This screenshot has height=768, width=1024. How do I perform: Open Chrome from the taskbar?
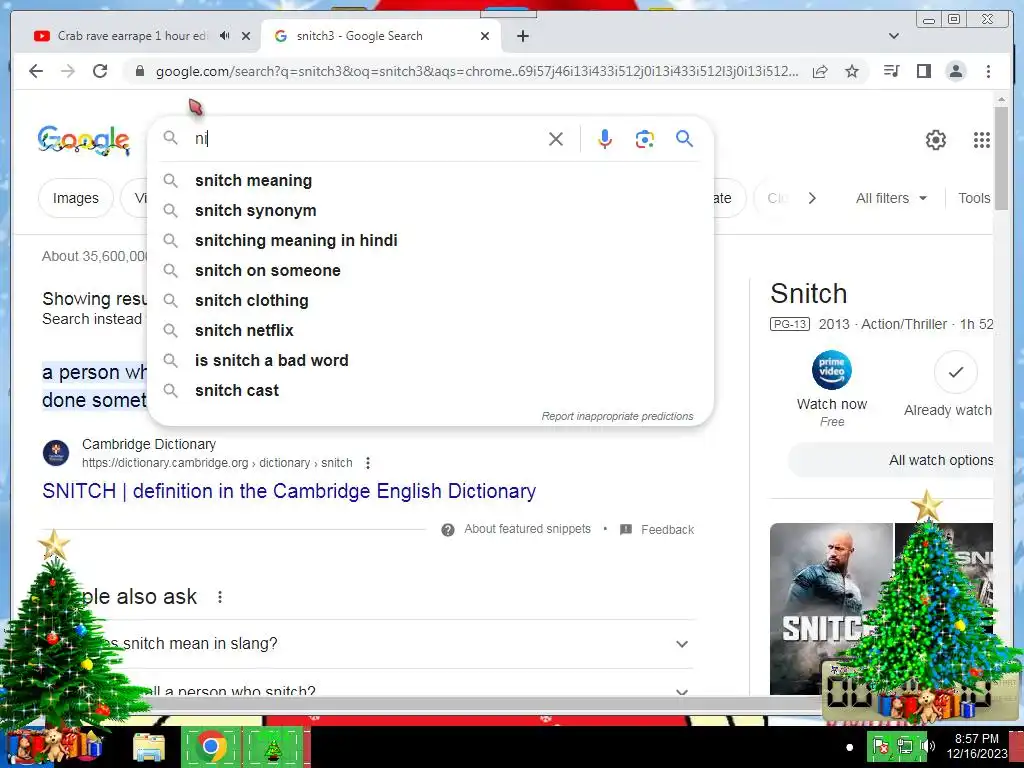(x=210, y=746)
